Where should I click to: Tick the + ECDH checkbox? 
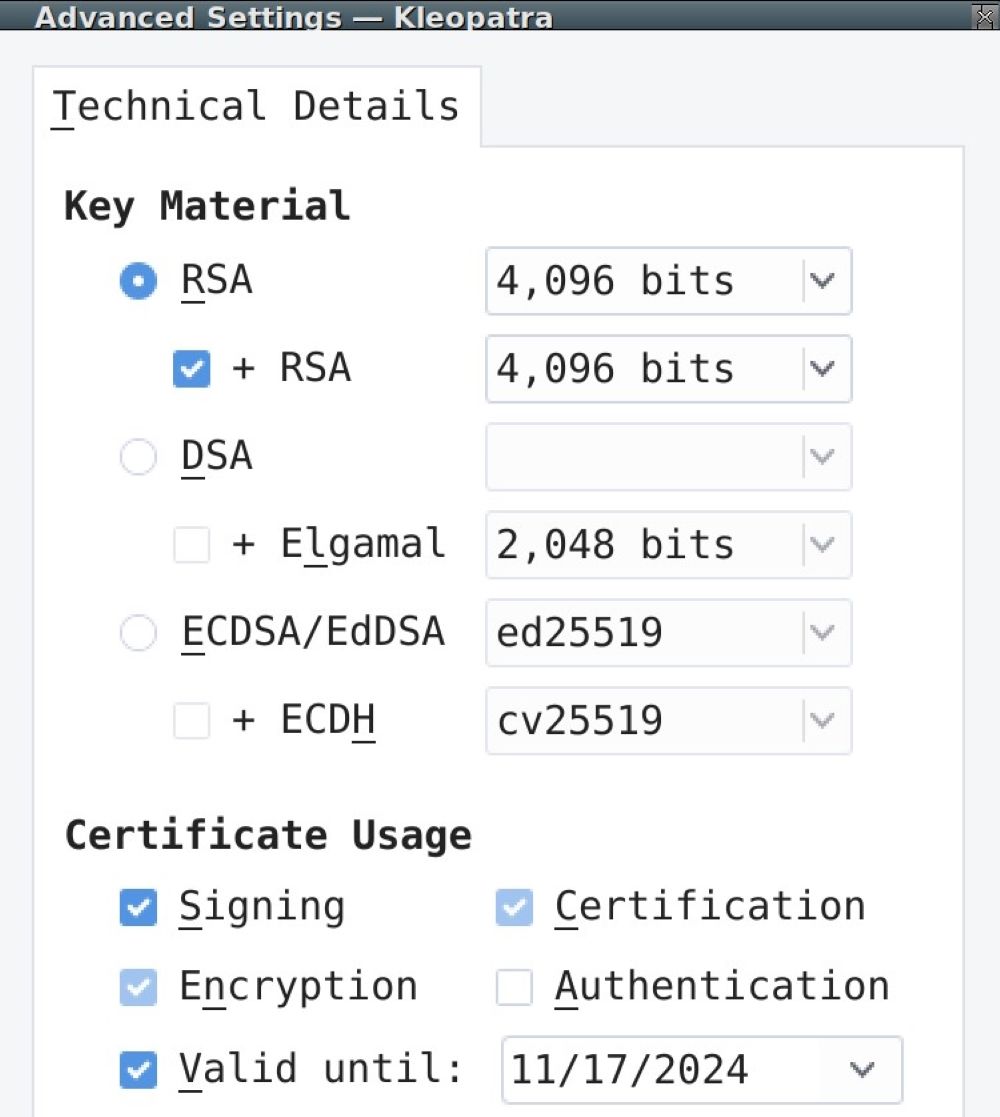pos(191,721)
